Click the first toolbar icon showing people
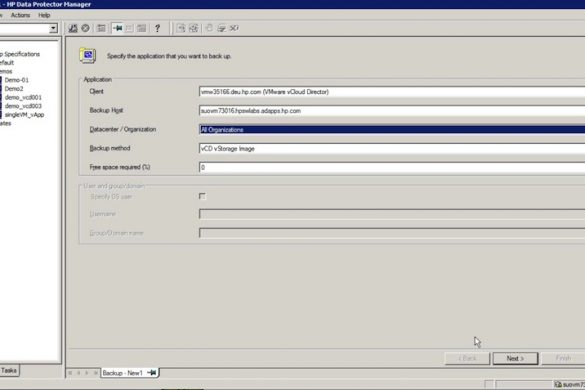 (x=73, y=28)
